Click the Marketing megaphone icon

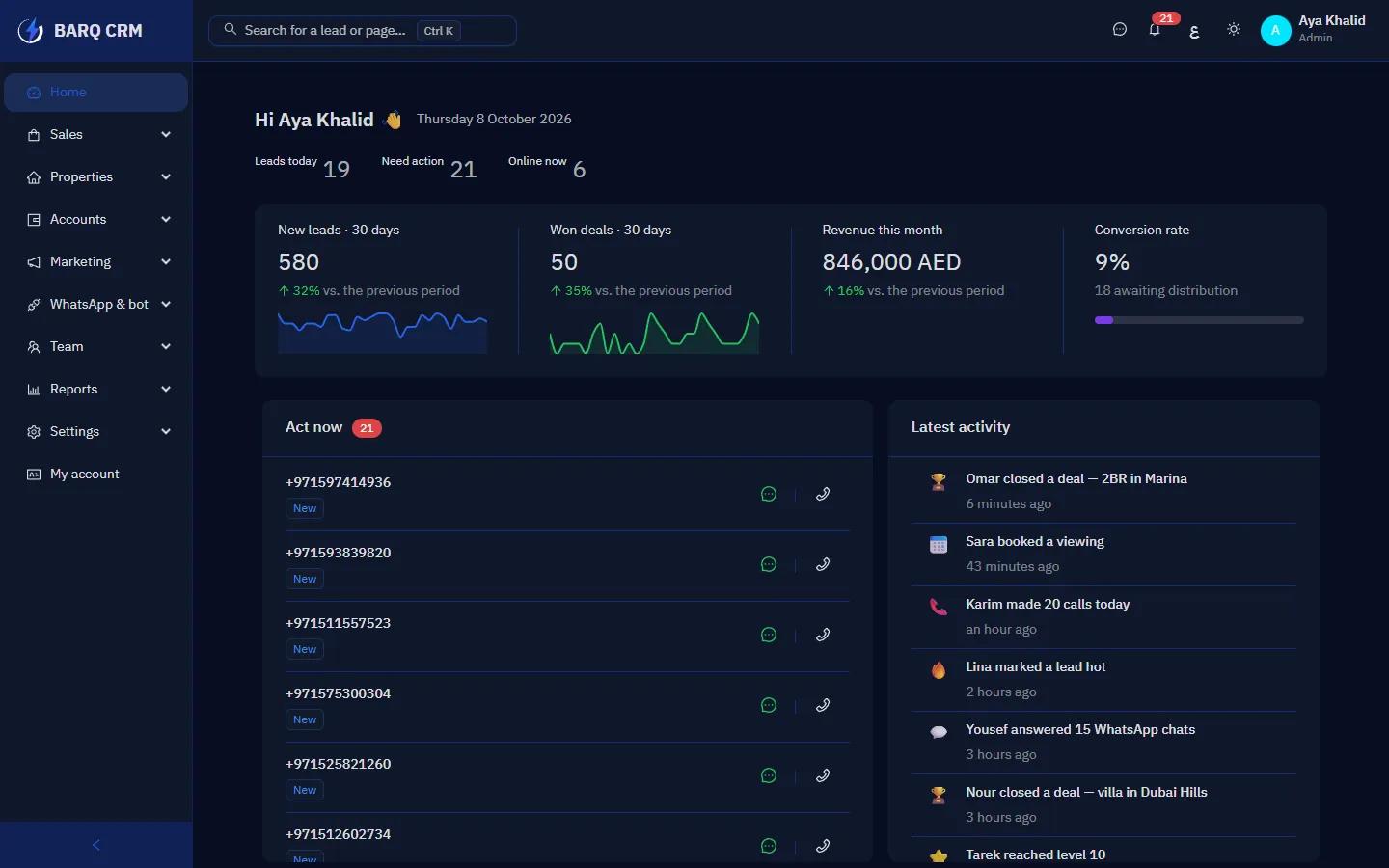(34, 262)
